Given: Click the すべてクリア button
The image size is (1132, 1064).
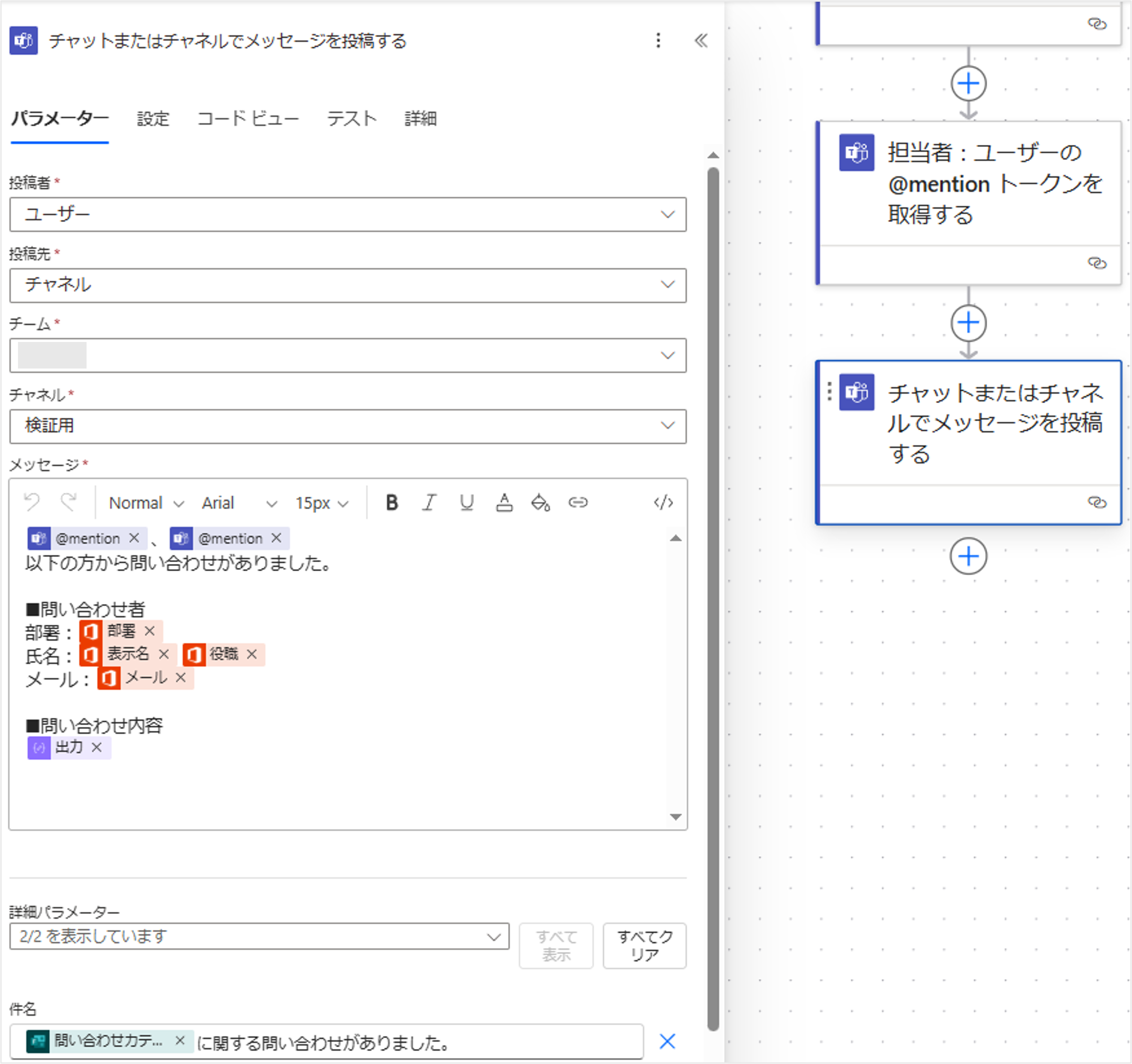Looking at the screenshot, I should (644, 946).
